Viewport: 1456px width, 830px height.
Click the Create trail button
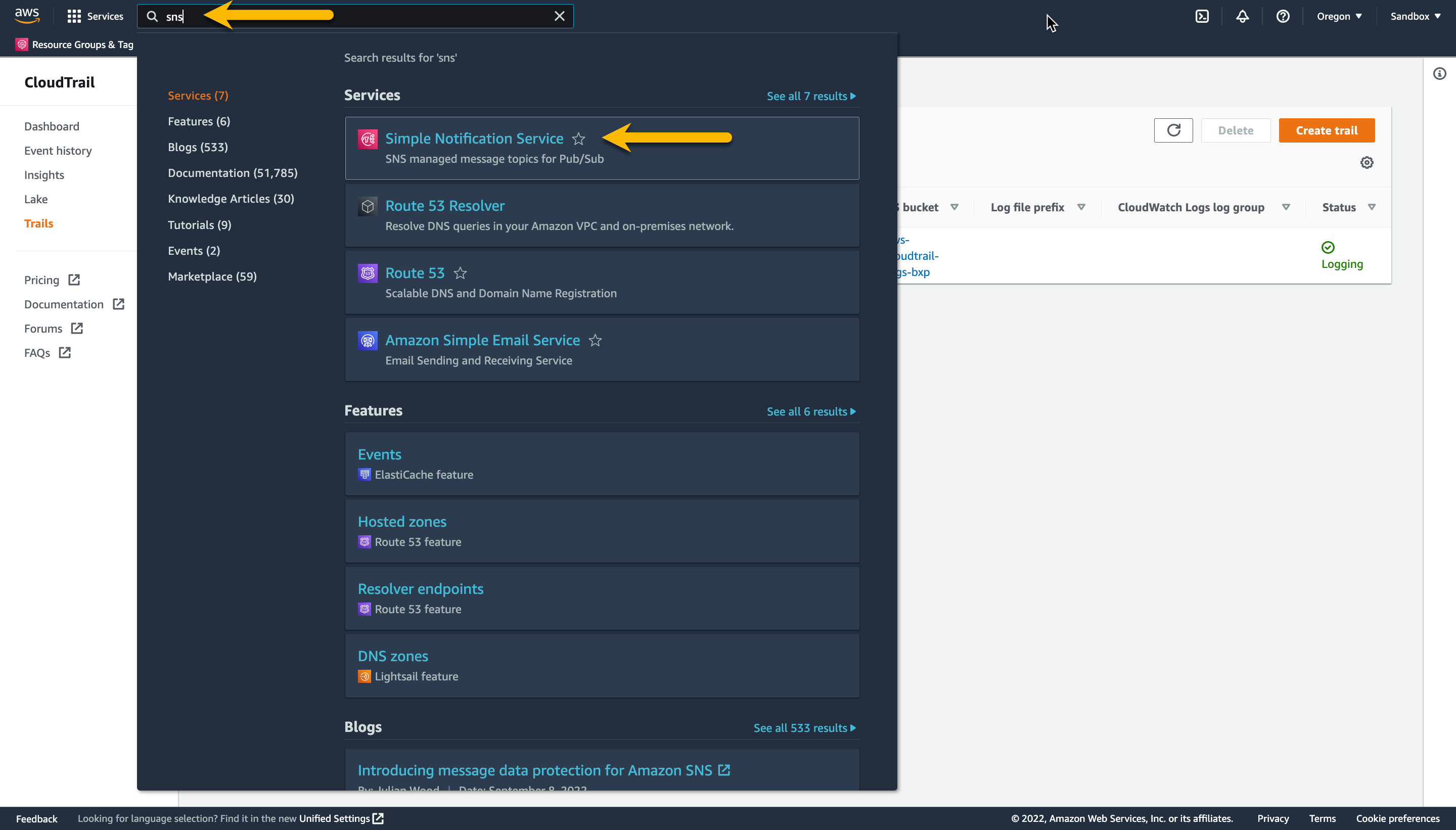(1327, 130)
